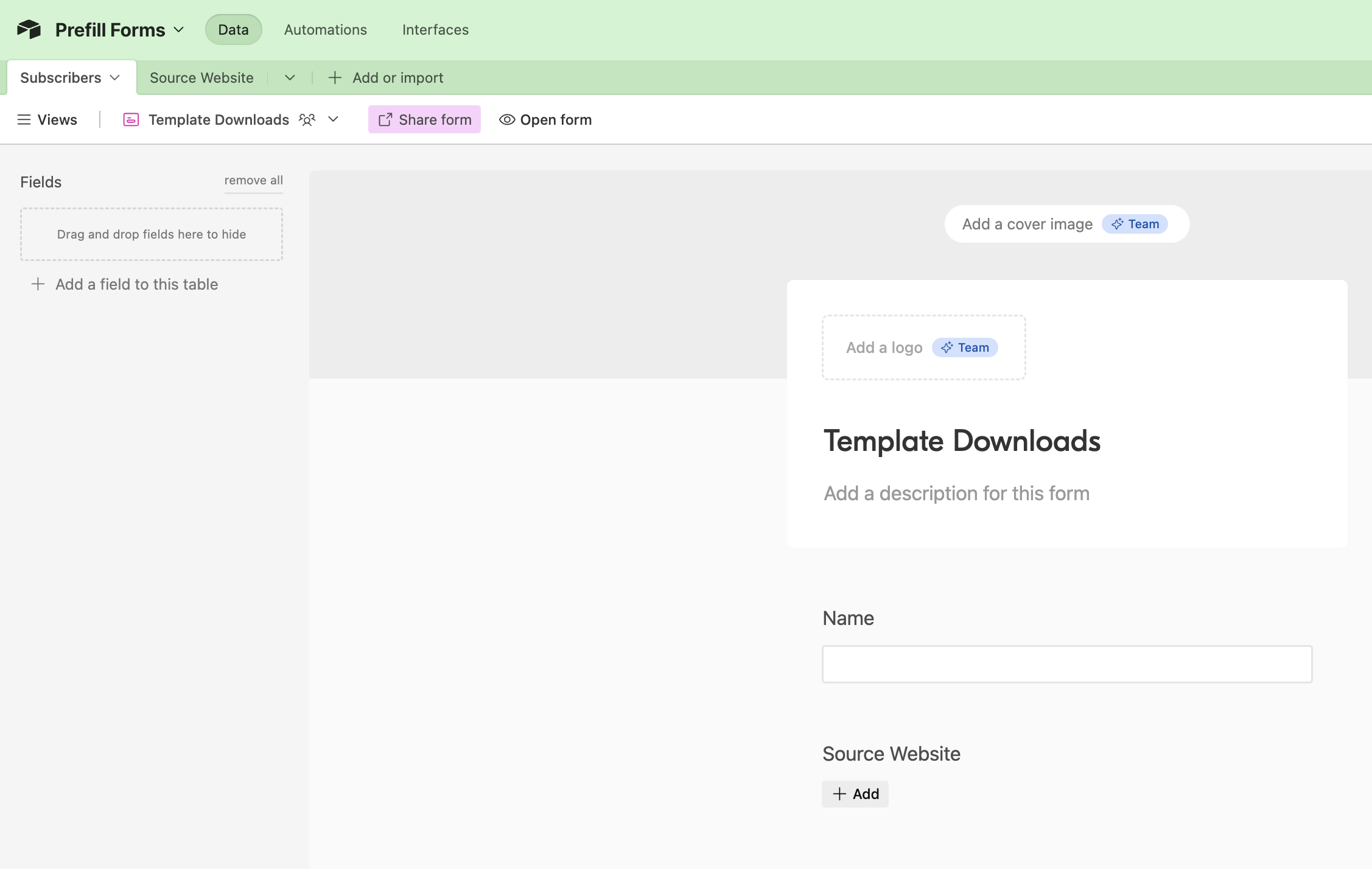Click the remove all fields link
The image size is (1372, 869).
click(x=253, y=180)
